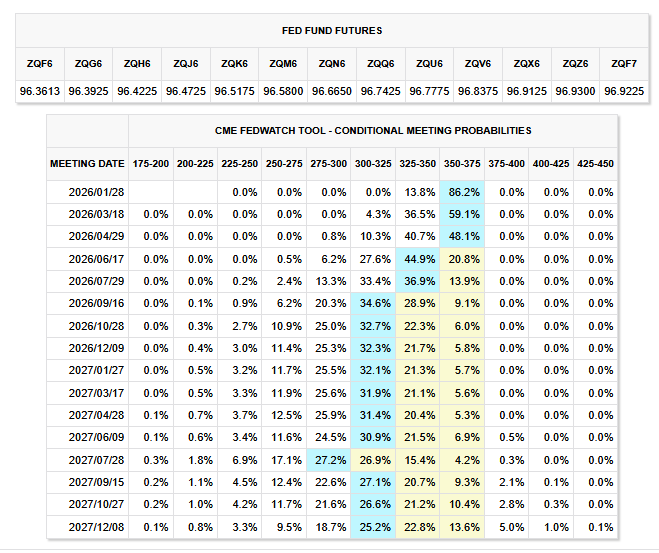Viewport: 659px width, 553px height.
Task: Click the highlighted 86.2% probability cell
Action: click(x=462, y=191)
